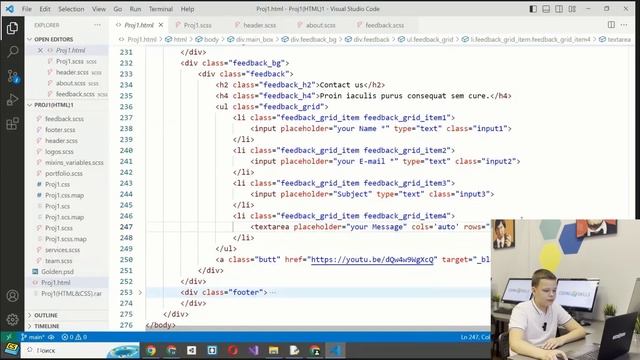The width and height of the screenshot is (640, 360).
Task: Click the remote window status icon
Action: 9,337
